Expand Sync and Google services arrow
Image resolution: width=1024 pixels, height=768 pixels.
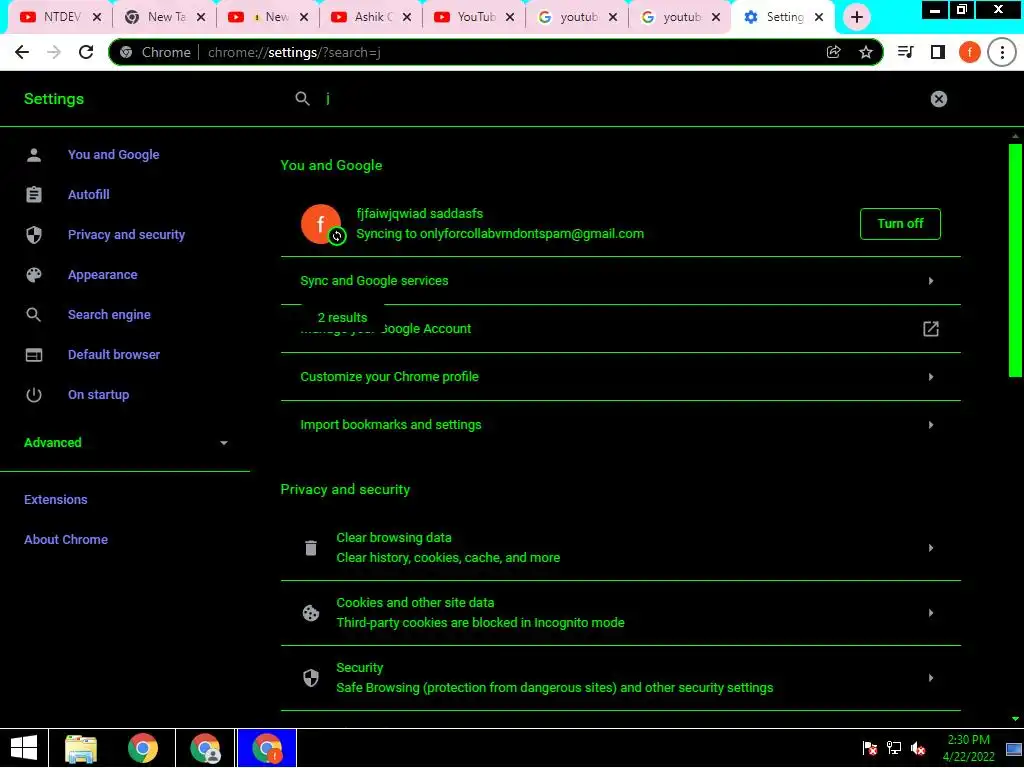[931, 281]
